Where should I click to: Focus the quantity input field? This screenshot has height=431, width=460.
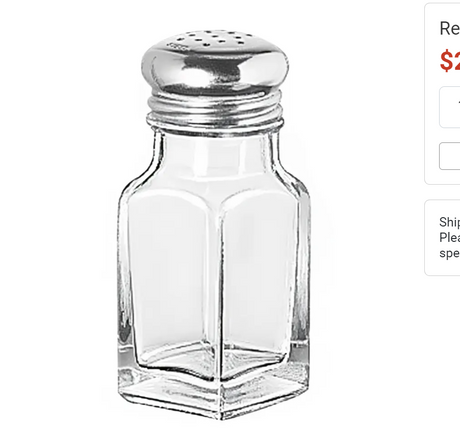[x=450, y=107]
